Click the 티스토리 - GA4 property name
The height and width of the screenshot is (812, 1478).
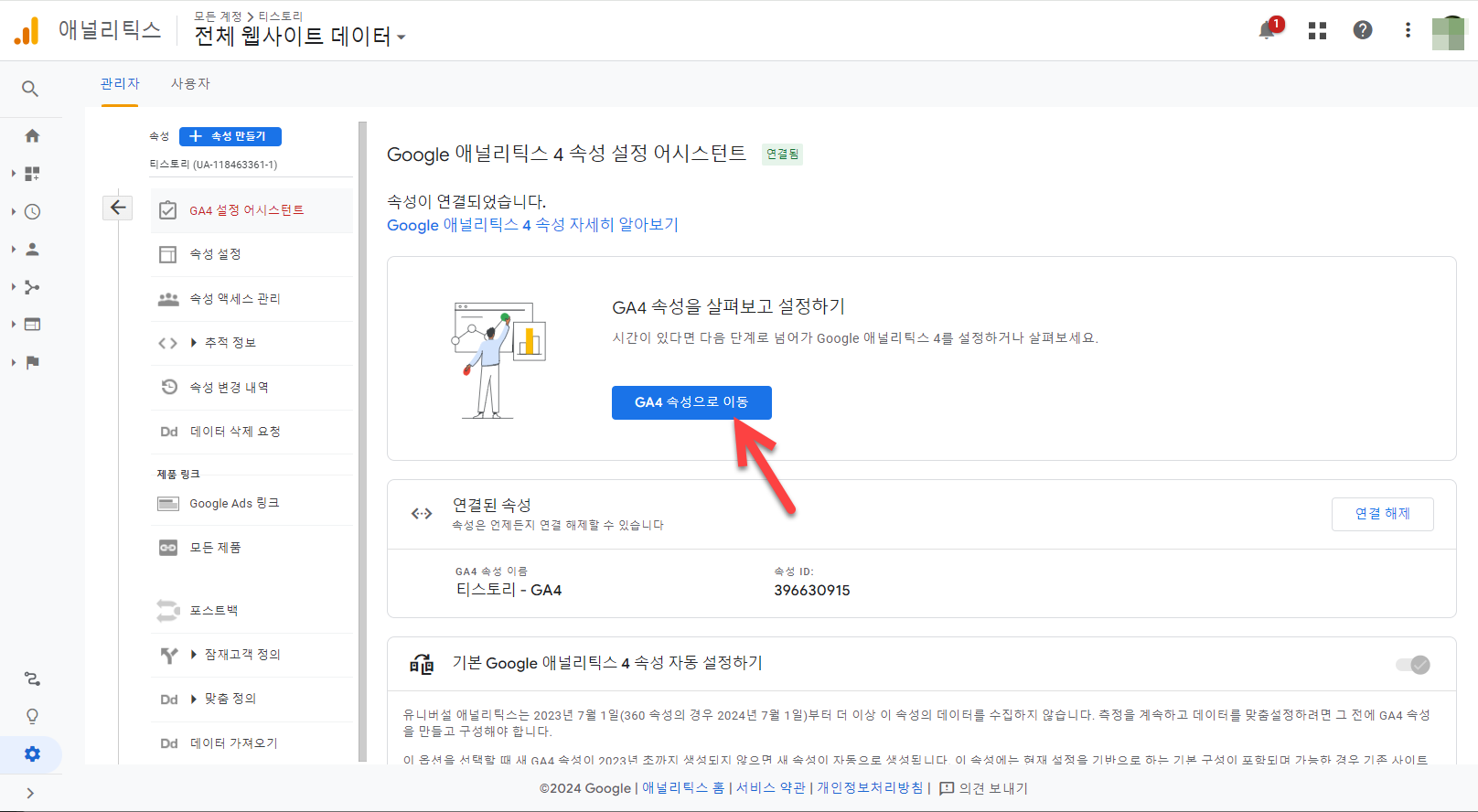pos(509,590)
